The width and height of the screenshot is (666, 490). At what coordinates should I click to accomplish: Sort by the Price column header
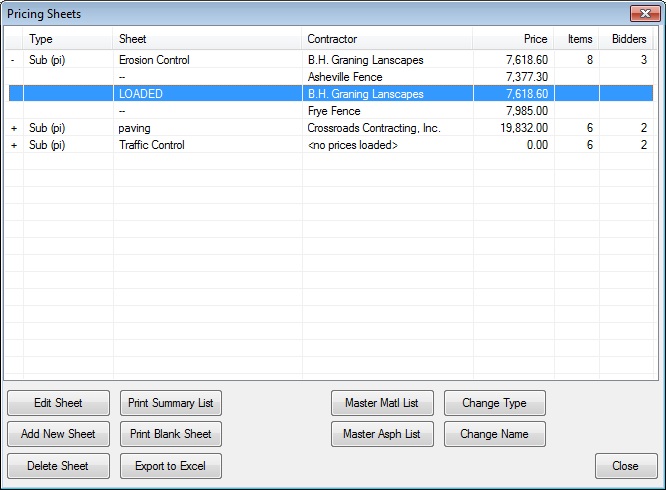(514, 39)
